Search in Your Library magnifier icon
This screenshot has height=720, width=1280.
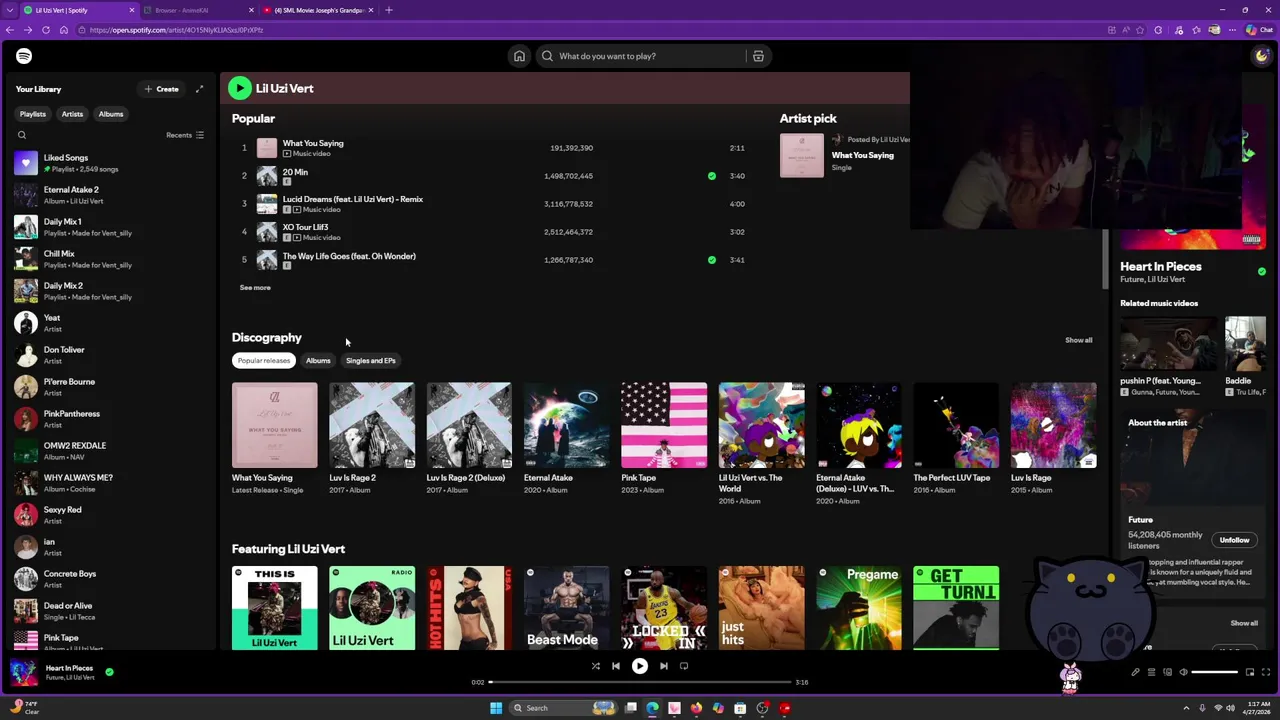pos(22,135)
